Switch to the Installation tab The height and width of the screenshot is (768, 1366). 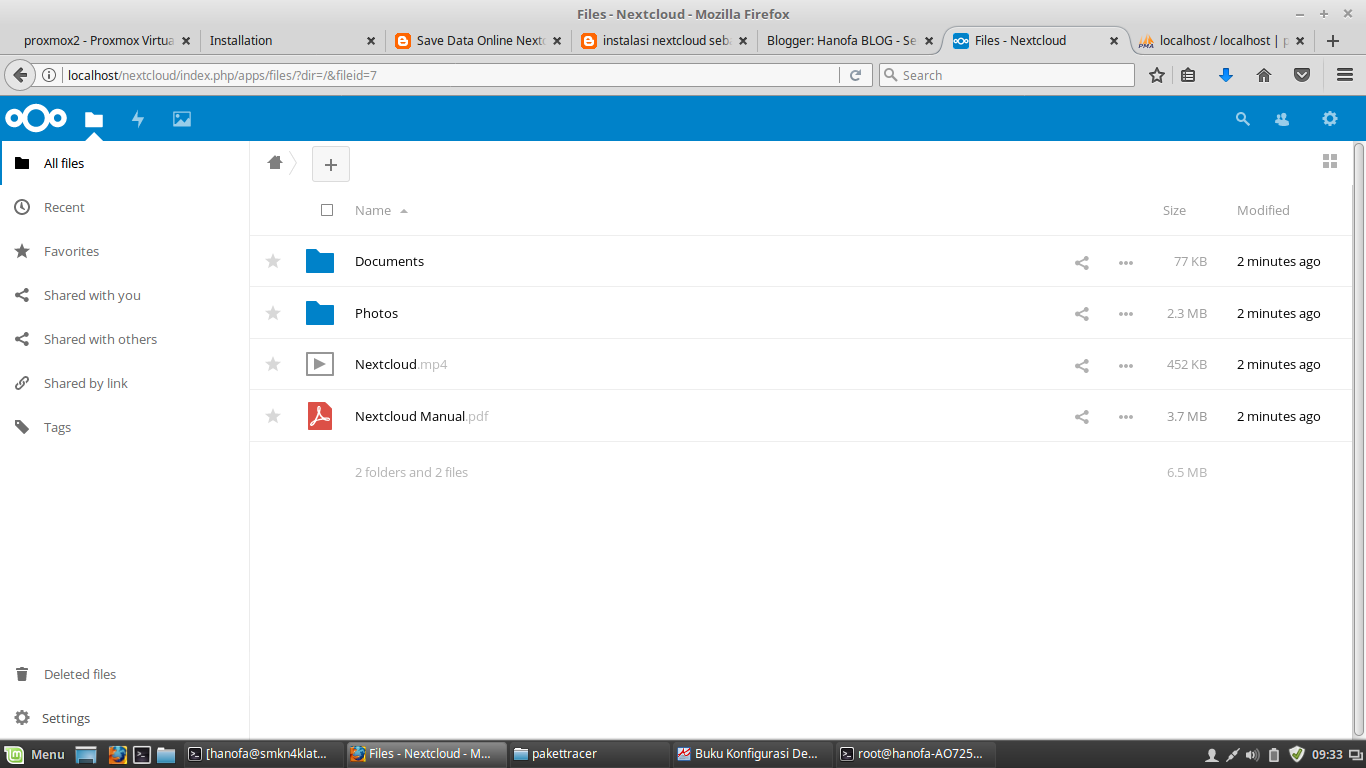tap(291, 41)
